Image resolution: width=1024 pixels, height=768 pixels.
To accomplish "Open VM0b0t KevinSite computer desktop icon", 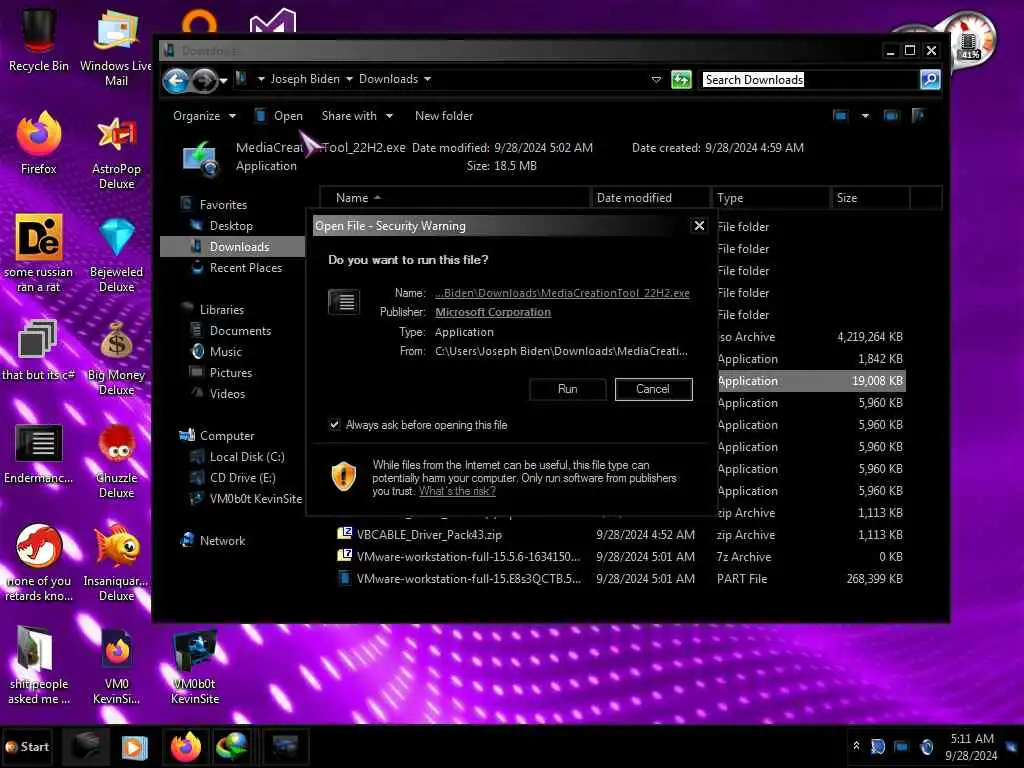I will click(195, 666).
